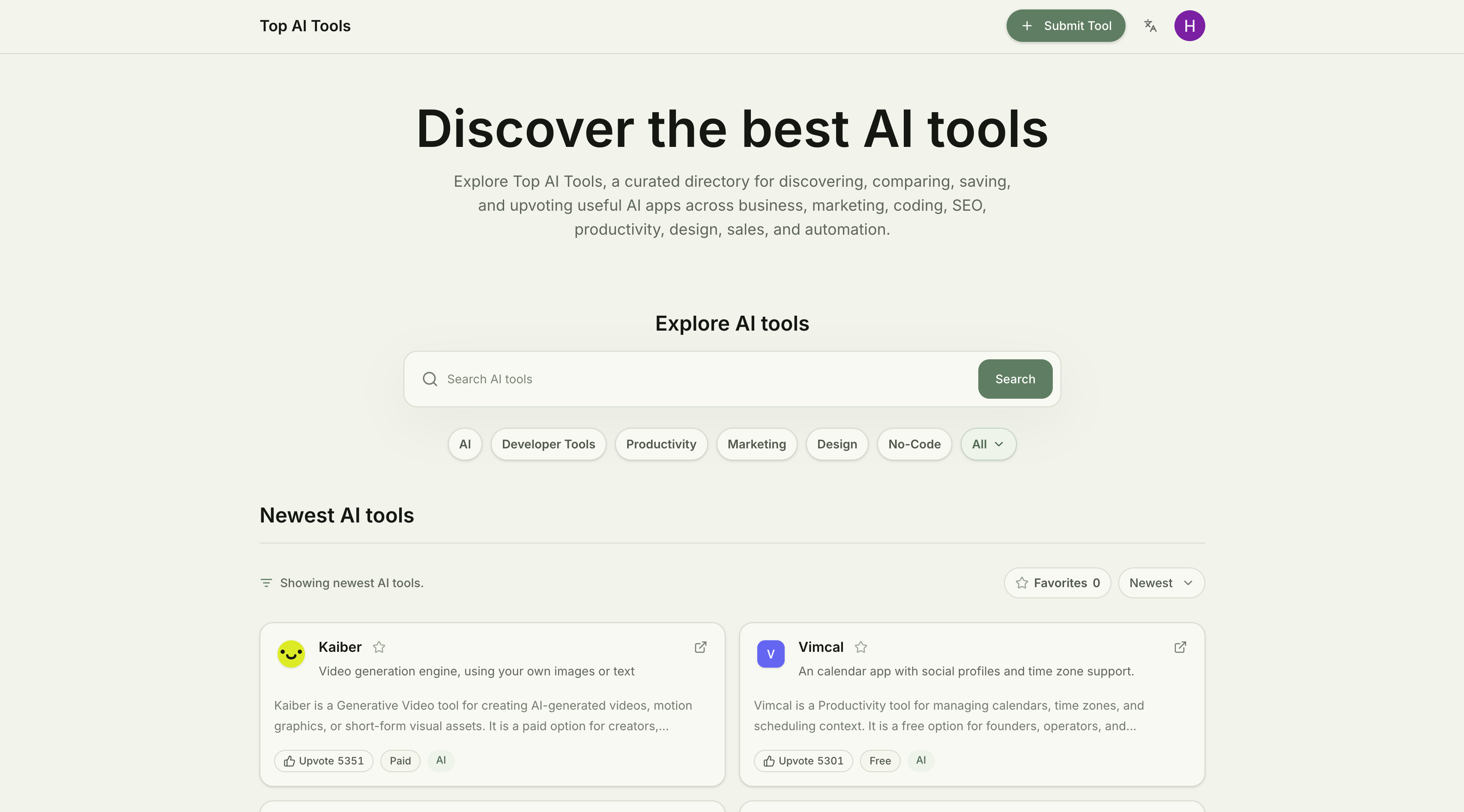The width and height of the screenshot is (1464, 812).
Task: Go to Top AI Tools home logo
Action: click(305, 26)
